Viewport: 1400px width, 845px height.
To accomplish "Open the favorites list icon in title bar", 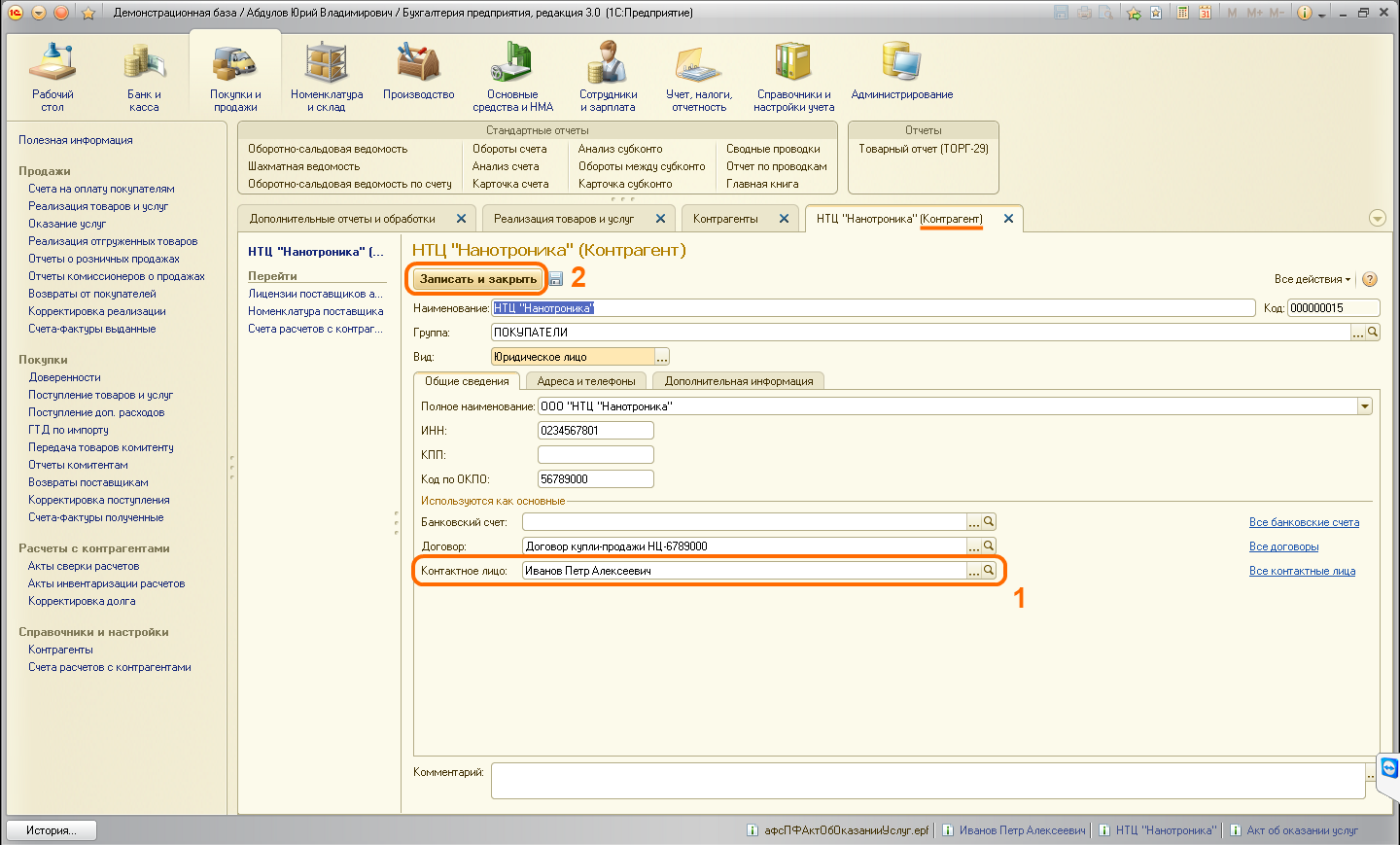I will coord(1156,13).
